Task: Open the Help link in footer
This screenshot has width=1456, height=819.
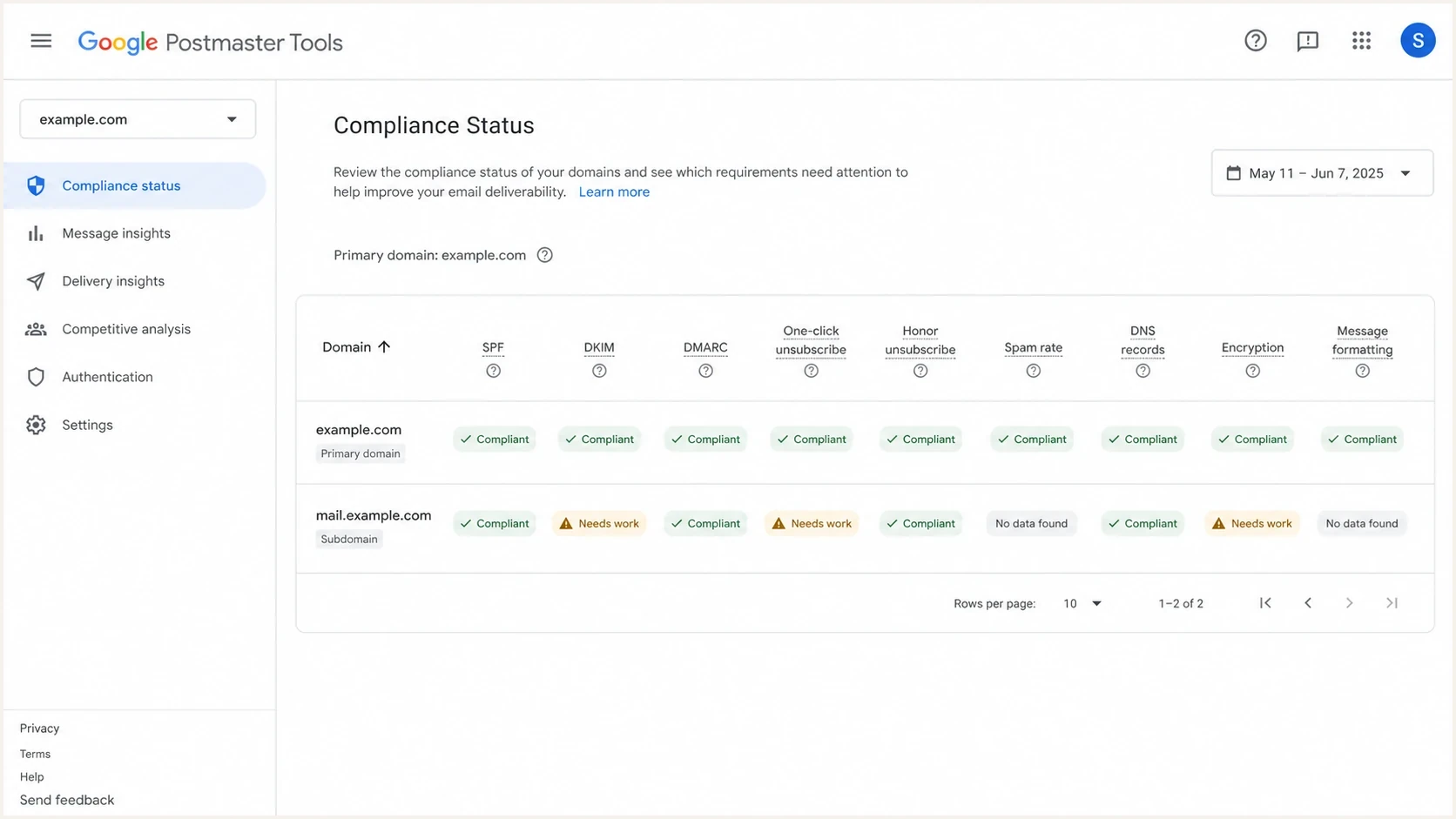Action: point(31,776)
